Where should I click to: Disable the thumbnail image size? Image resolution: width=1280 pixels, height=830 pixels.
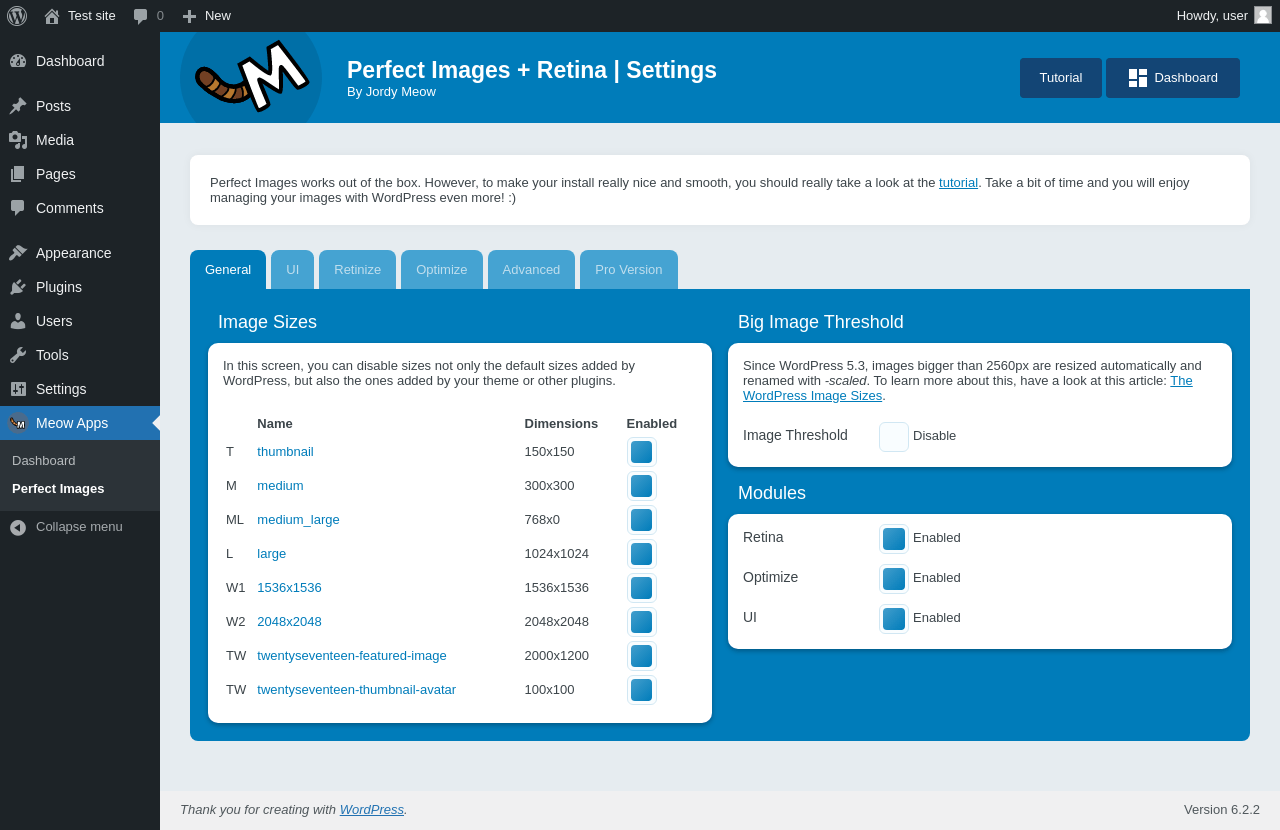click(x=641, y=452)
